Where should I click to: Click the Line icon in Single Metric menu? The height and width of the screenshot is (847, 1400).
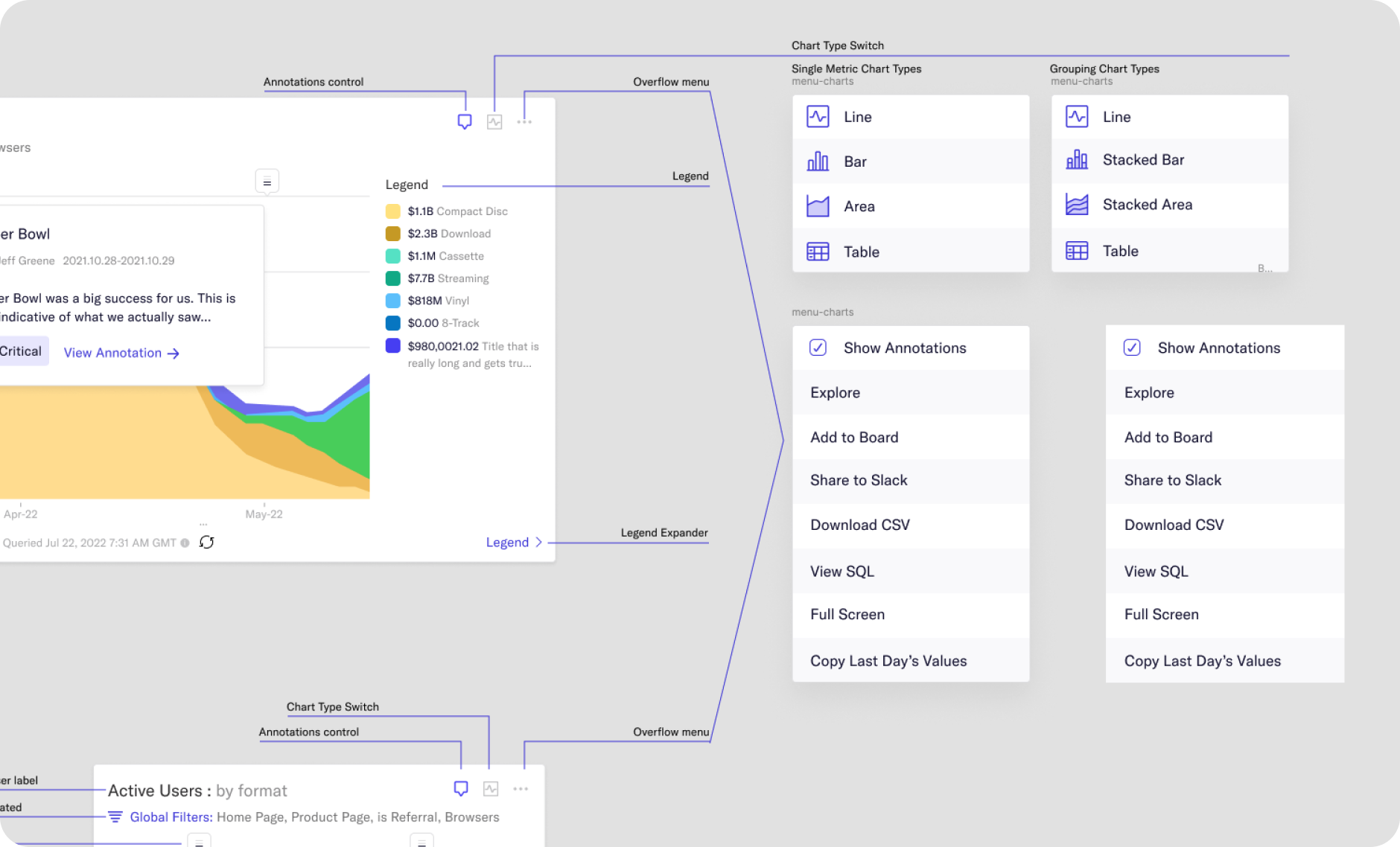coord(818,117)
